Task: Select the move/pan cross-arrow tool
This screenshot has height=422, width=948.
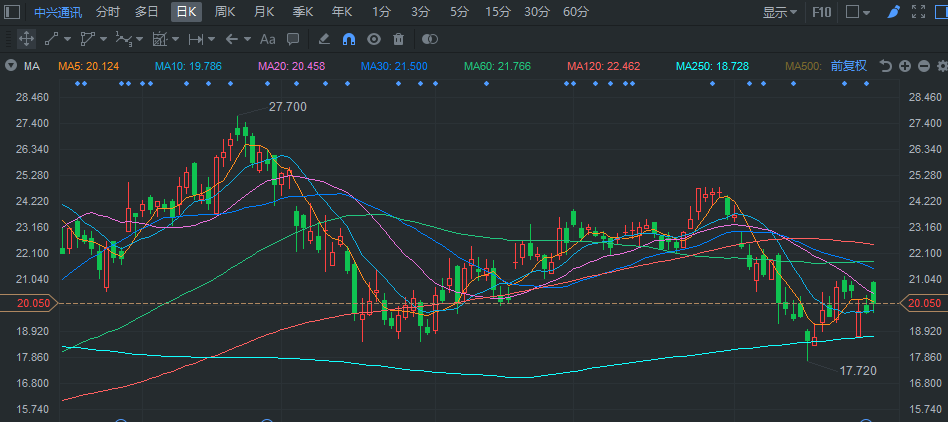Action: [26, 39]
